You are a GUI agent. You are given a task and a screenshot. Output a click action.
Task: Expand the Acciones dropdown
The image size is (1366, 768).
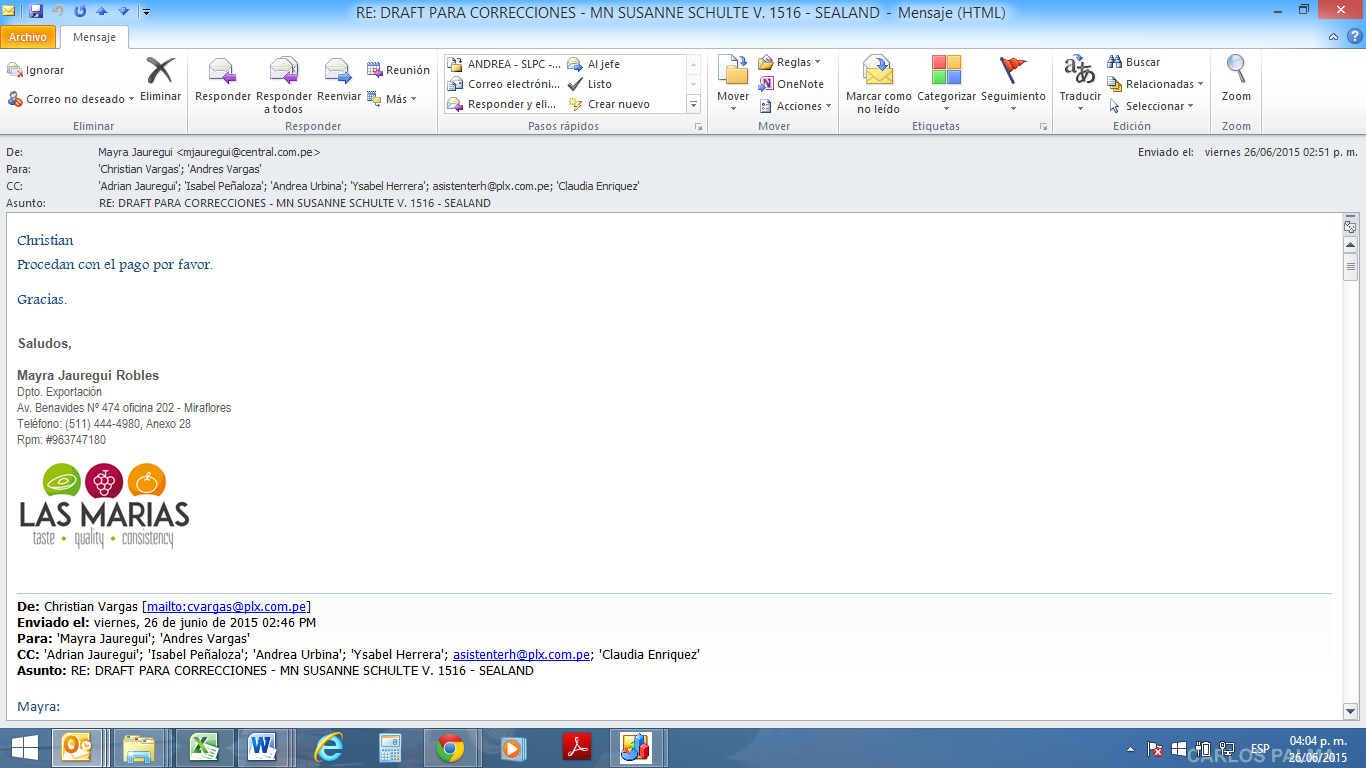(828, 106)
